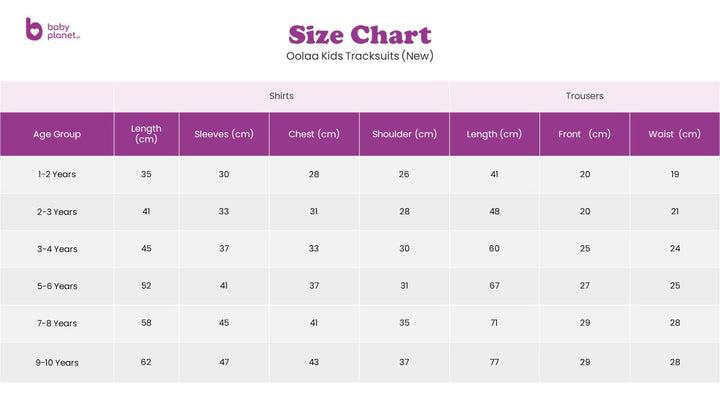Screen dimensions: 720x405
Task: Click the Shoulder (cm) column header
Action: (404, 134)
